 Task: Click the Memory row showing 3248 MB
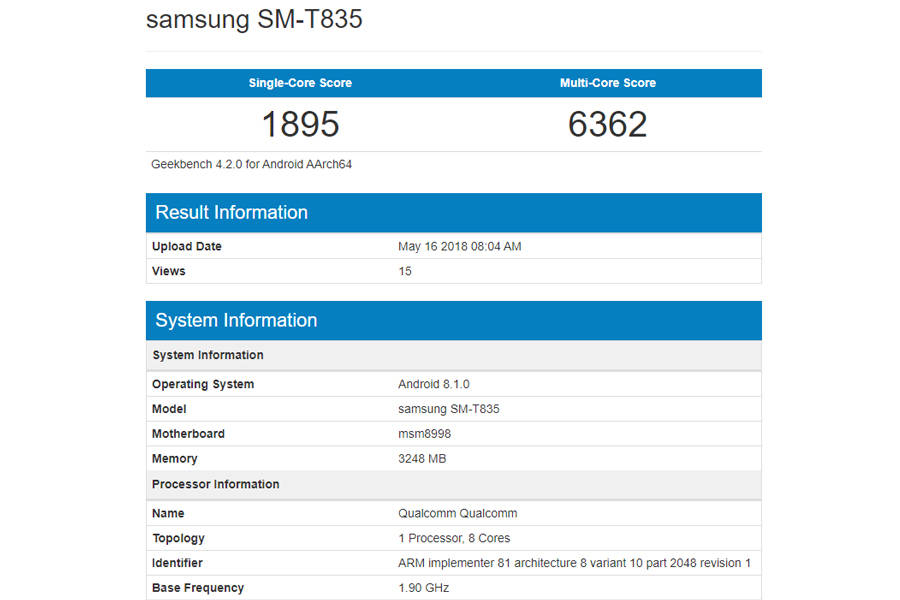(x=175, y=459)
